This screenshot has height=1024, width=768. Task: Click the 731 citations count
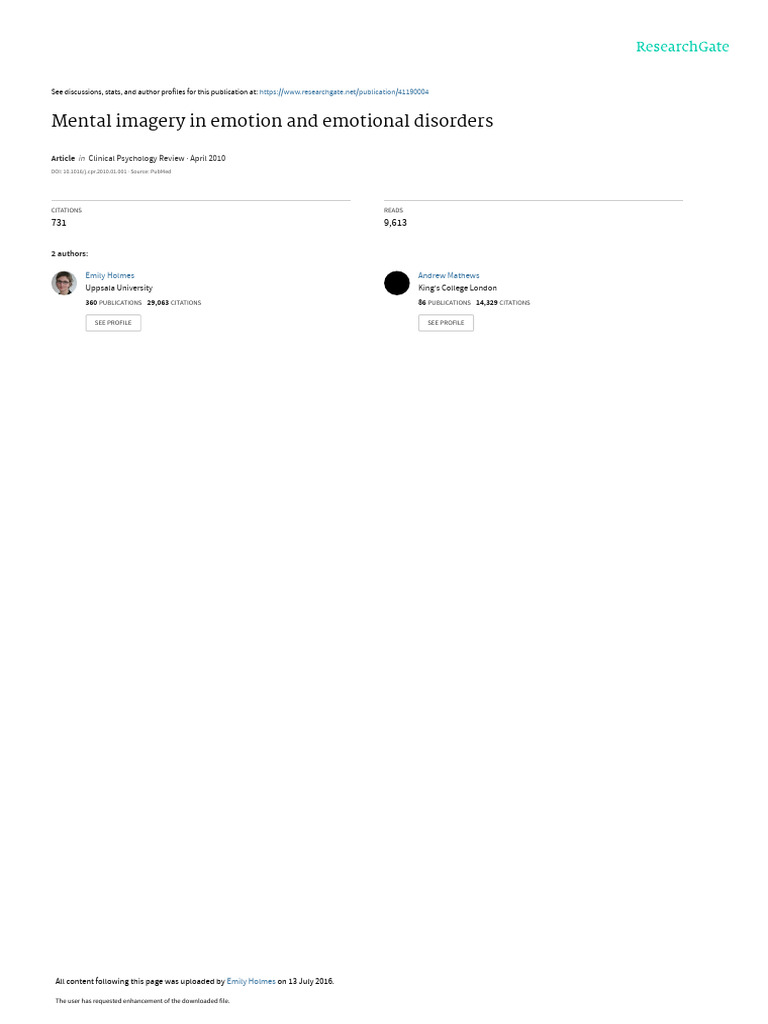point(59,223)
